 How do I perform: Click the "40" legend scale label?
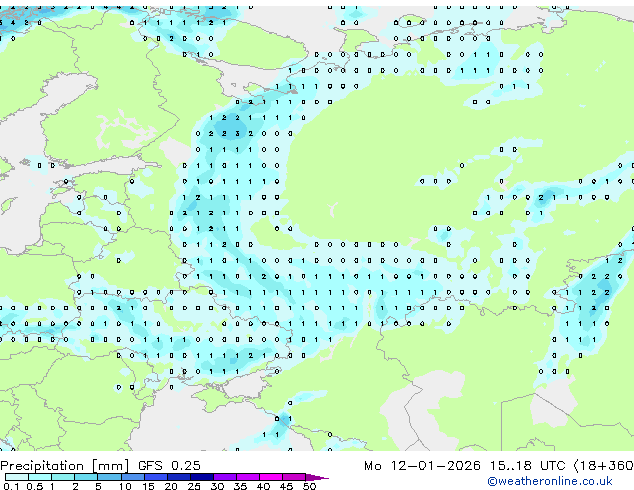coord(263,486)
